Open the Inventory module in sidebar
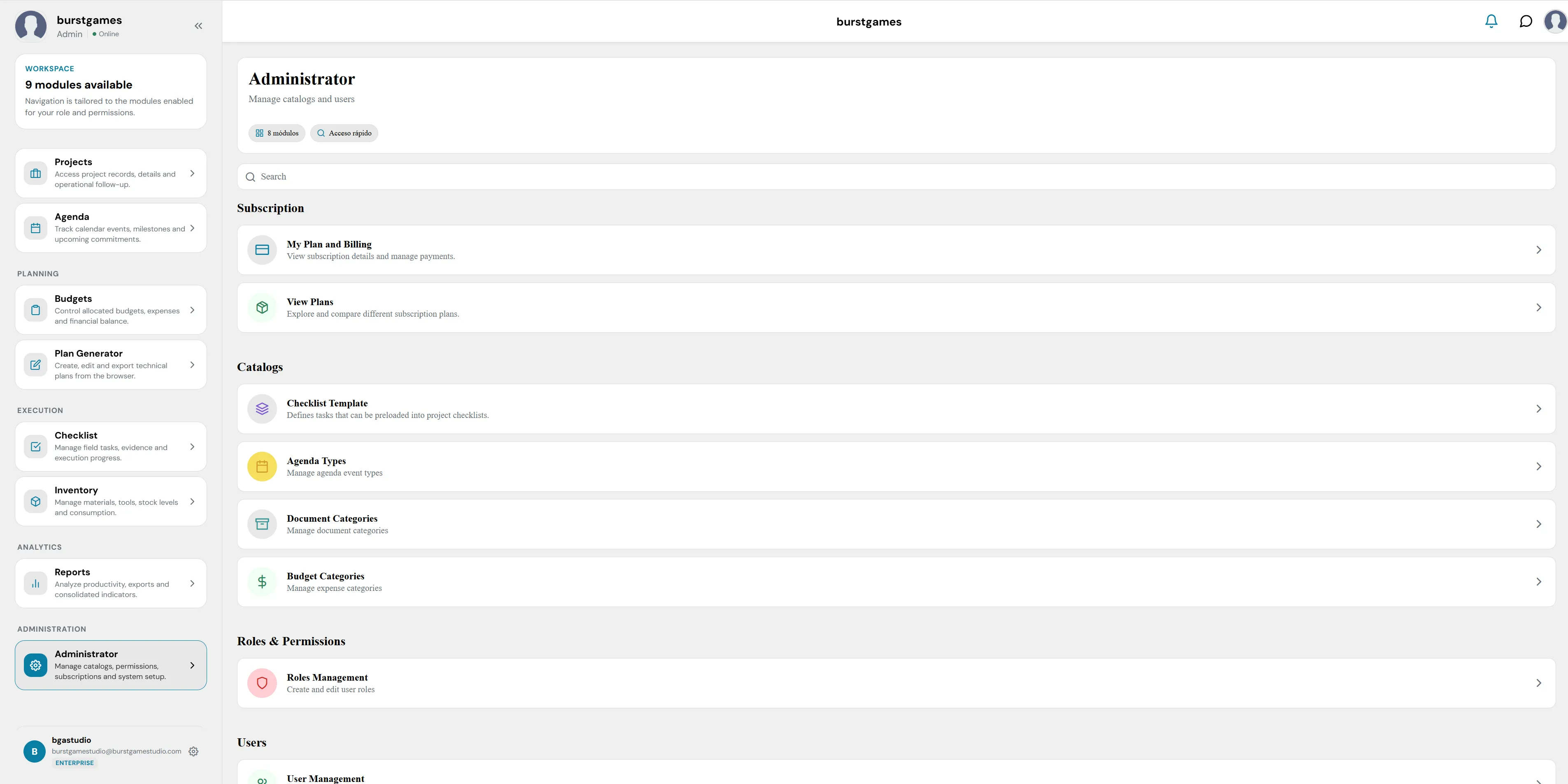This screenshot has height=784, width=1568. click(x=111, y=502)
